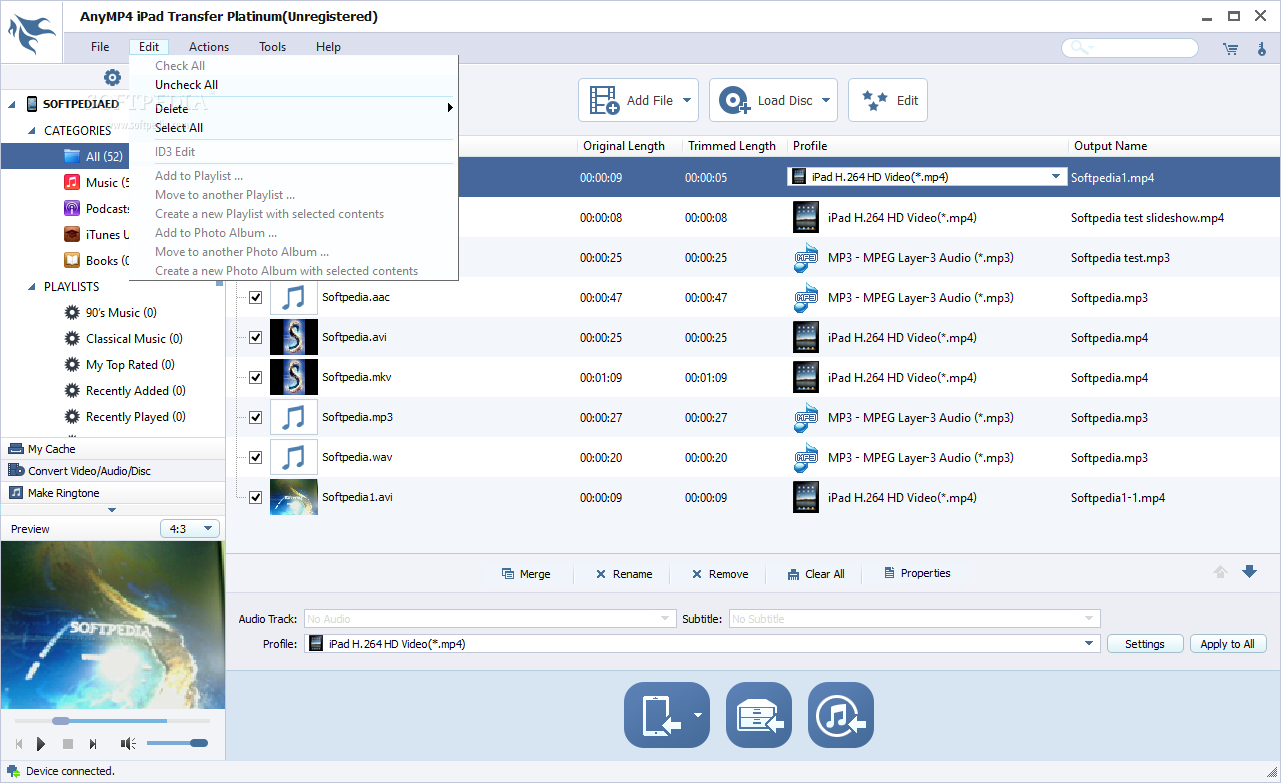1281x783 pixels.
Task: Select the Music category icon
Action: click(x=72, y=182)
